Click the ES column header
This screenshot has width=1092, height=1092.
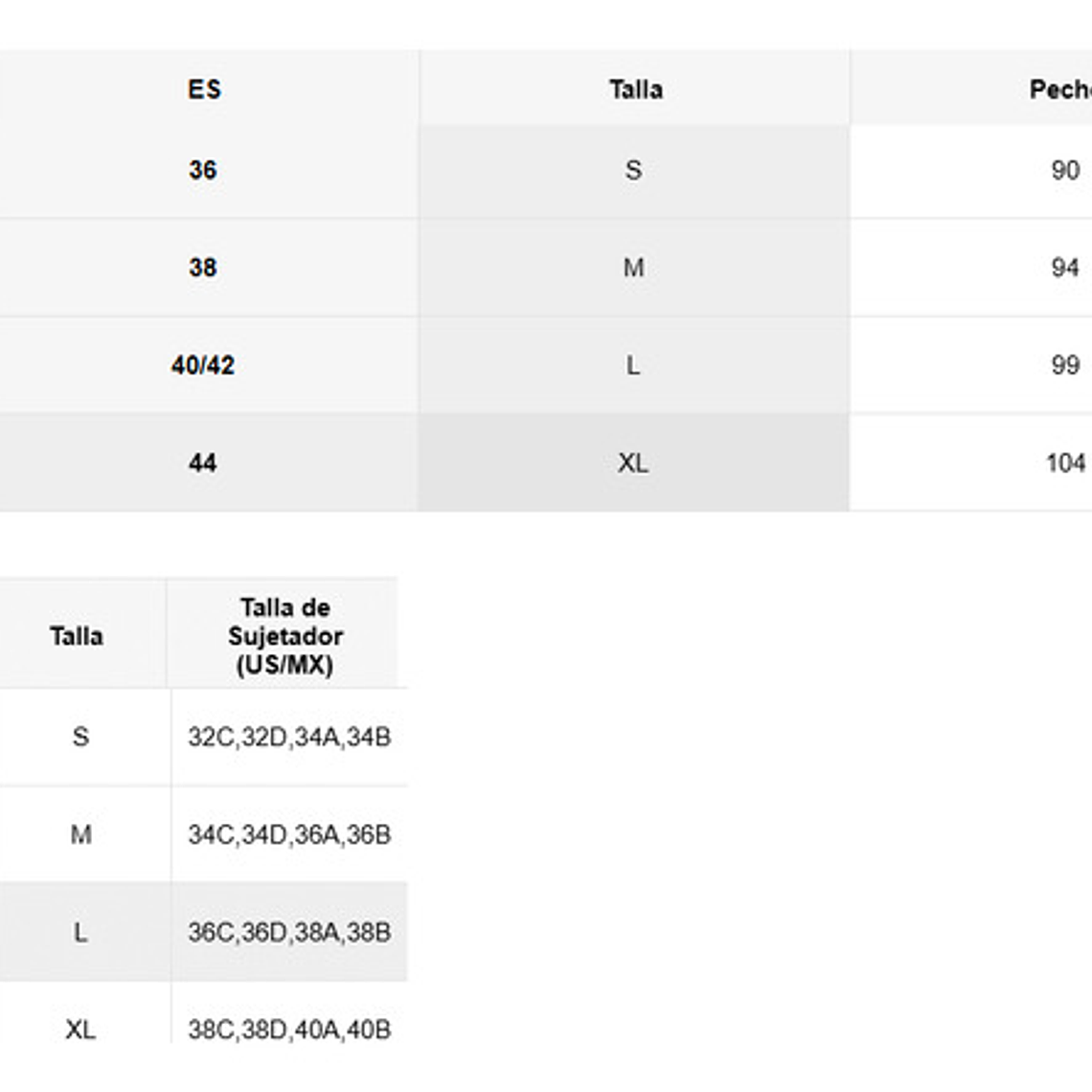pyautogui.click(x=204, y=89)
